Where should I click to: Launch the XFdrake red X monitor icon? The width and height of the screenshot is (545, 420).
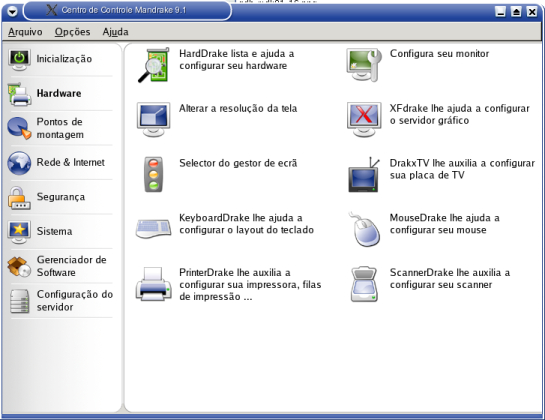[x=364, y=120]
